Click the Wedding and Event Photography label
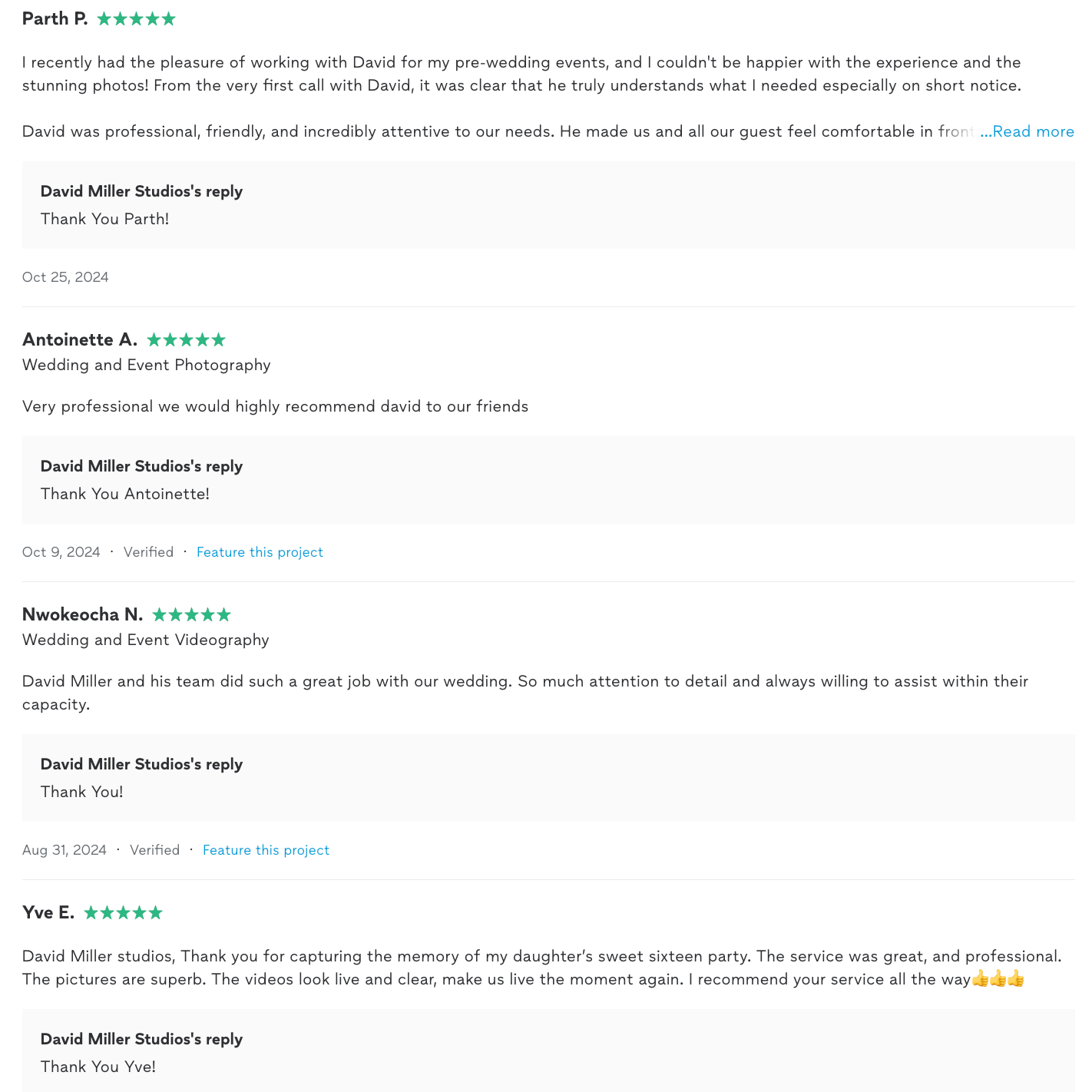Viewport: 1092px width, 1092px height. pos(146,365)
